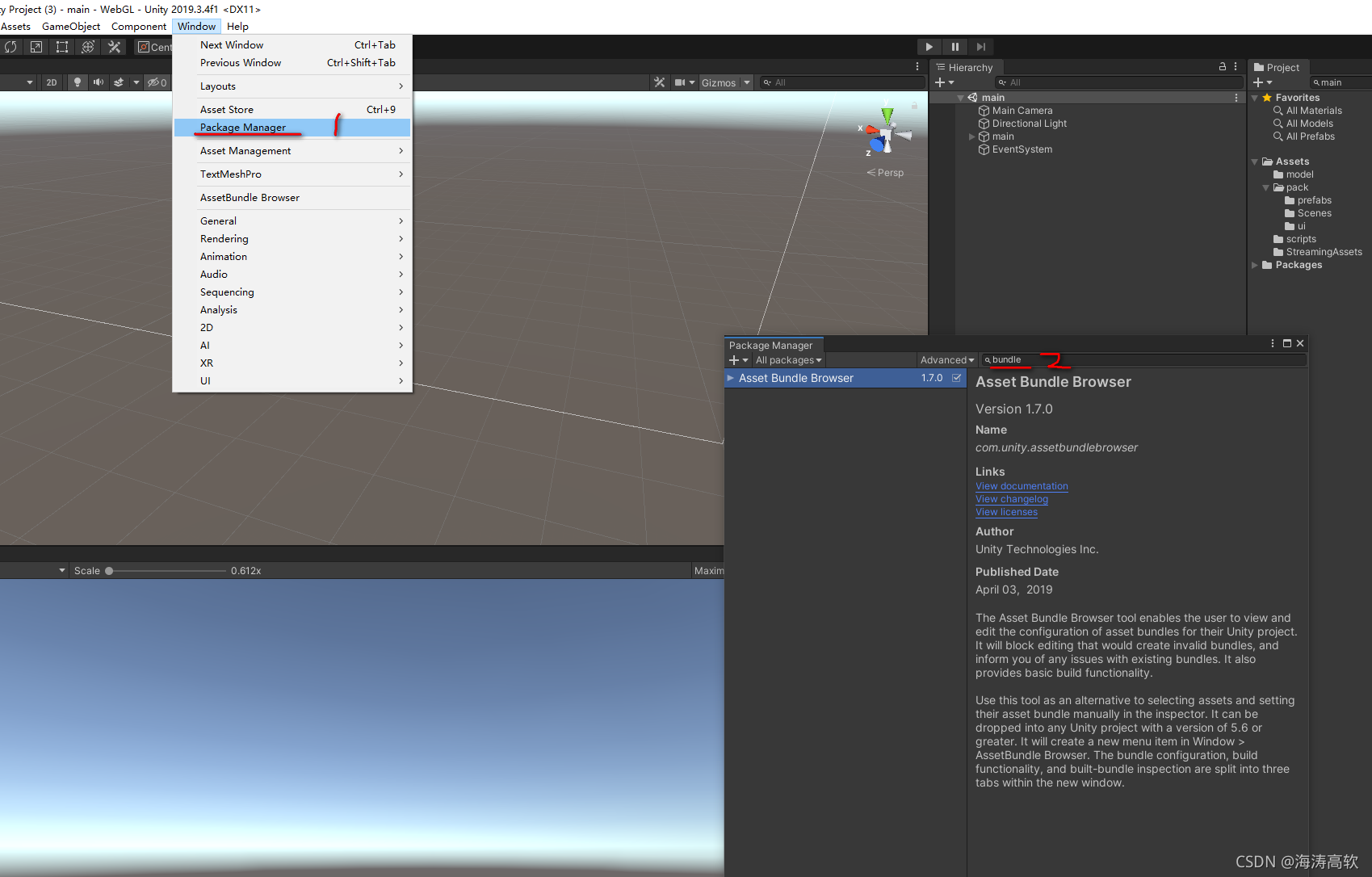Viewport: 1372px width, 877px height.
Task: Expand the Packages folder
Action: tap(1255, 265)
